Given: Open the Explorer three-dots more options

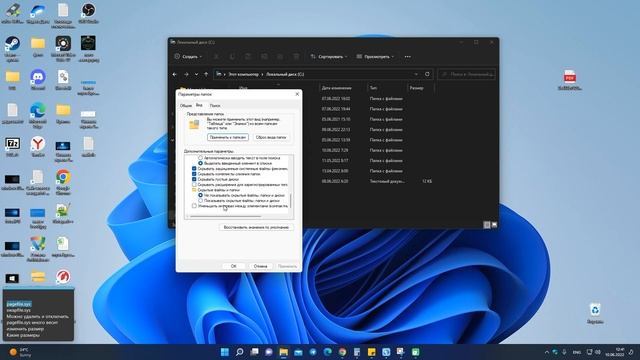Looking at the screenshot, I should tap(407, 57).
